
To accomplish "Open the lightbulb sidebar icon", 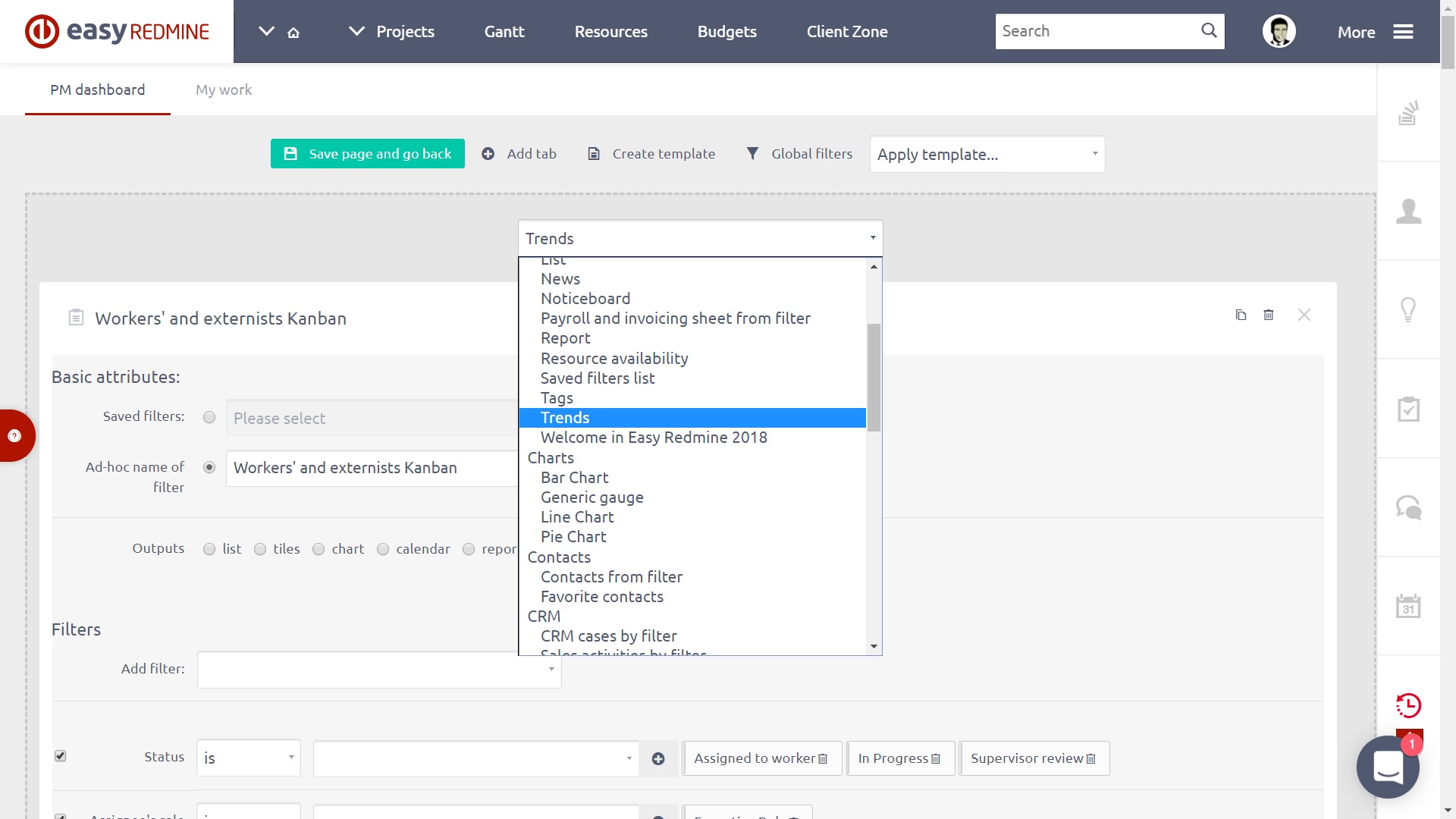I will (x=1408, y=309).
